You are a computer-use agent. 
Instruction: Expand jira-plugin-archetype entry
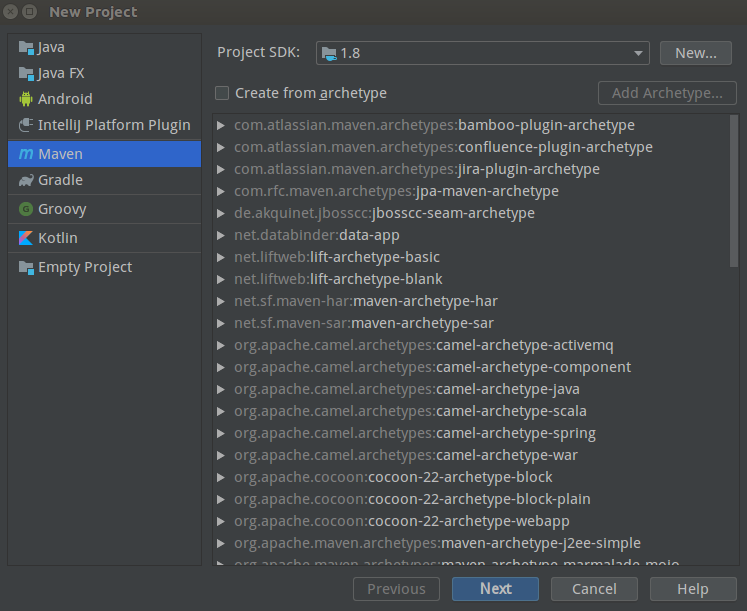(x=221, y=169)
